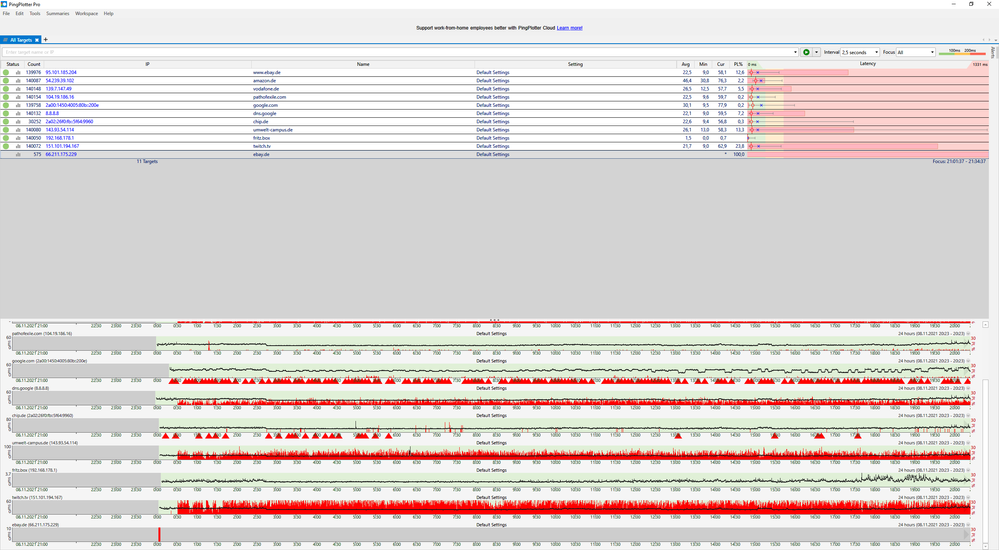This screenshot has height=550, width=999.
Task: Sort by the Count column header
Action: coord(34,64)
